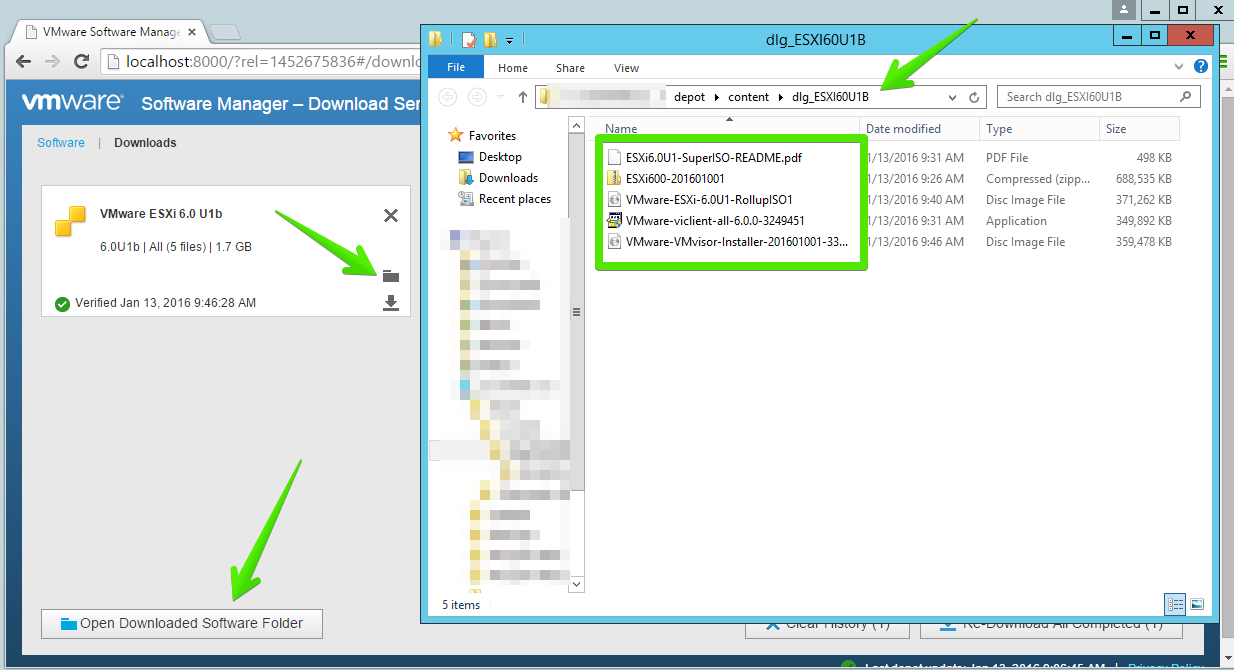This screenshot has height=670, width=1234.
Task: Switch to Large icons view in Explorer status bar
Action: pyautogui.click(x=1196, y=605)
